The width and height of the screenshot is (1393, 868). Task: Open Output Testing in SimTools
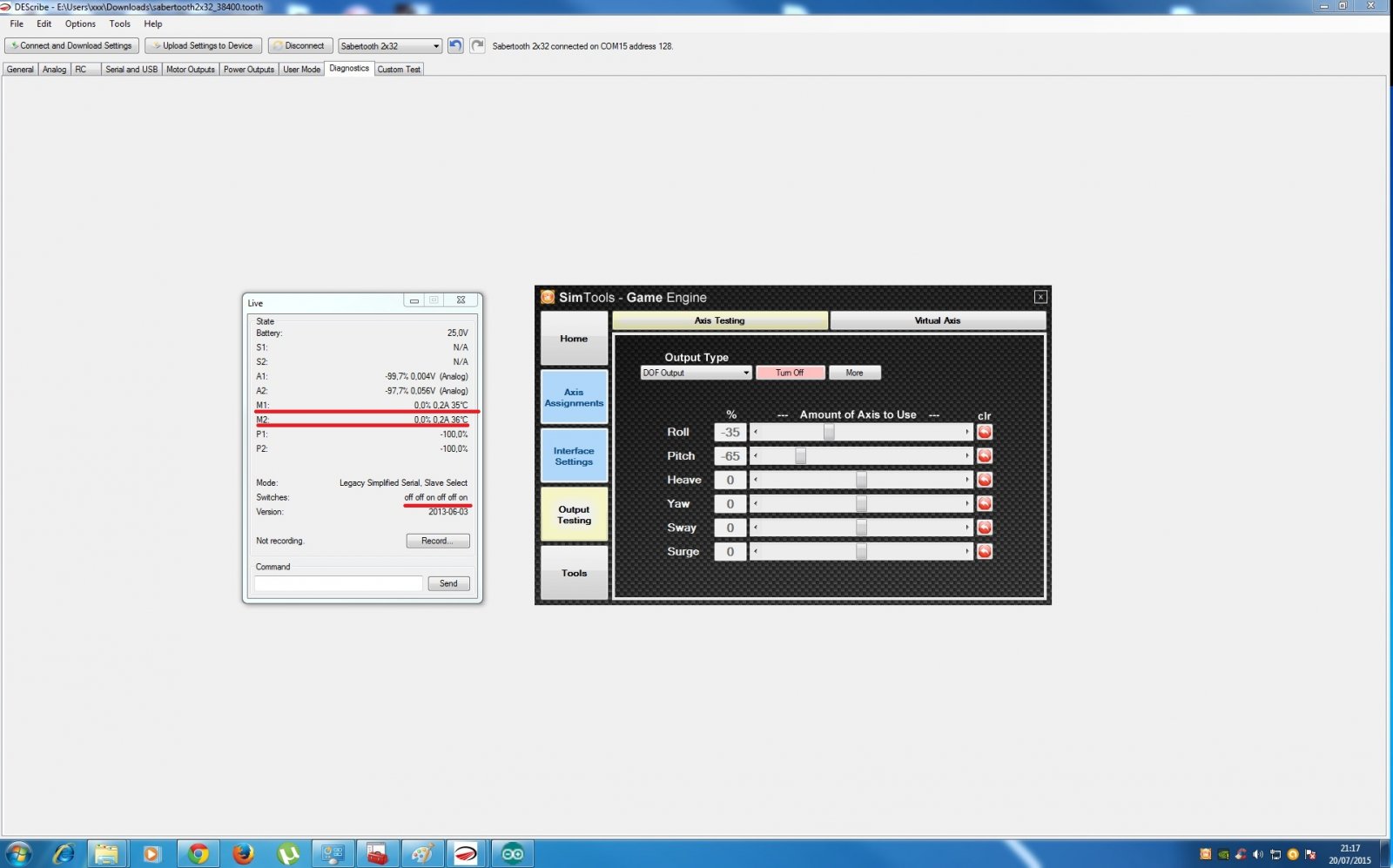574,515
